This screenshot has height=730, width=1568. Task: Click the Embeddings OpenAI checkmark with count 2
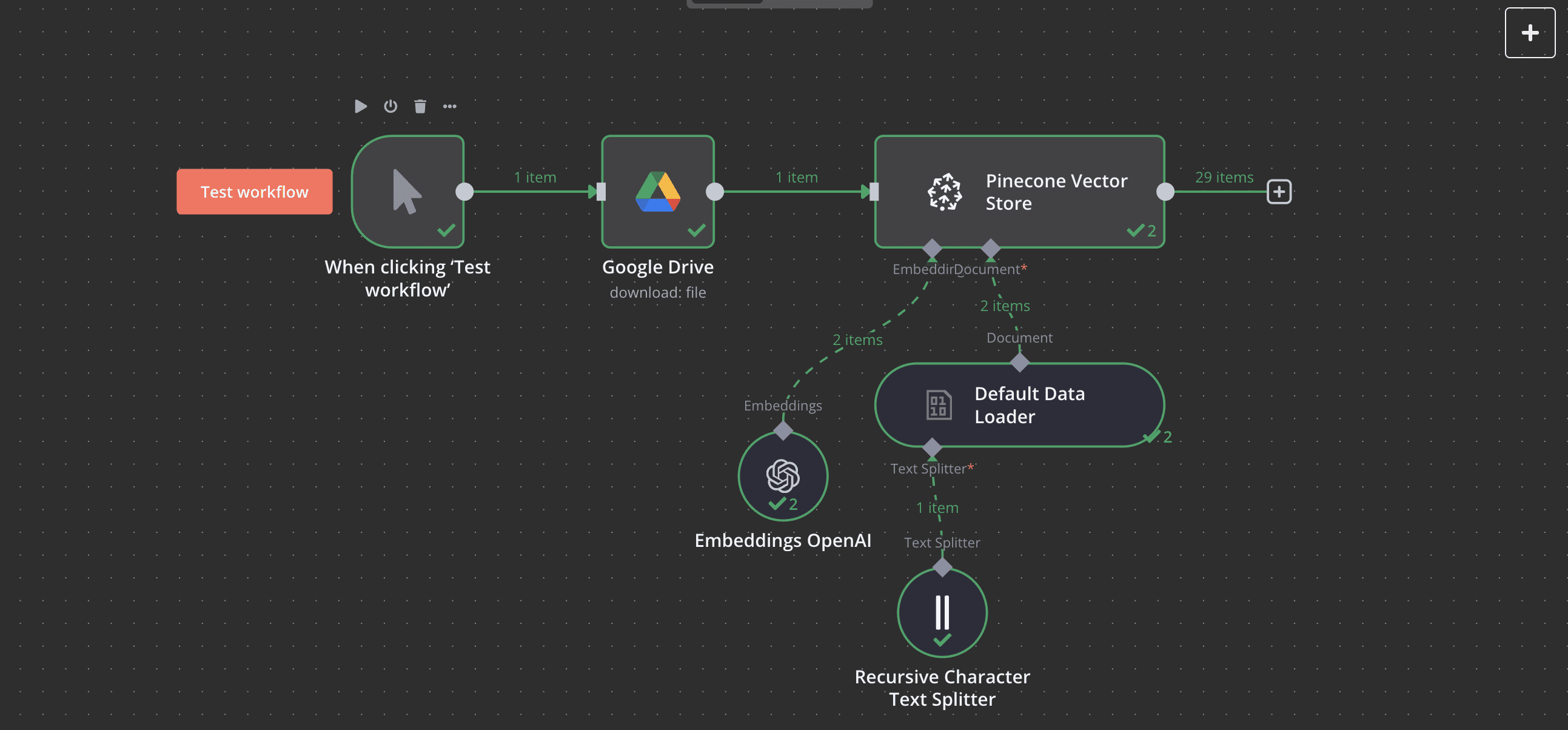point(783,504)
